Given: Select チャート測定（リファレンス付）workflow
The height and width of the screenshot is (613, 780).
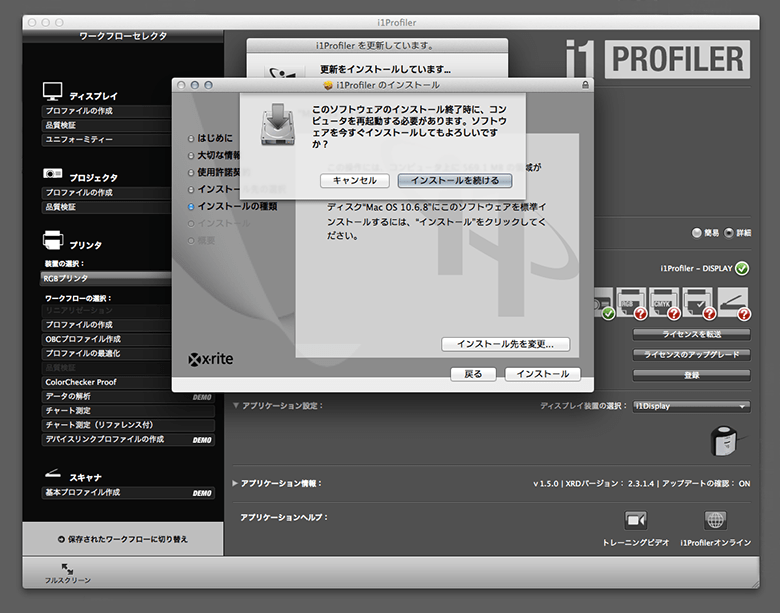Looking at the screenshot, I should (128, 425).
